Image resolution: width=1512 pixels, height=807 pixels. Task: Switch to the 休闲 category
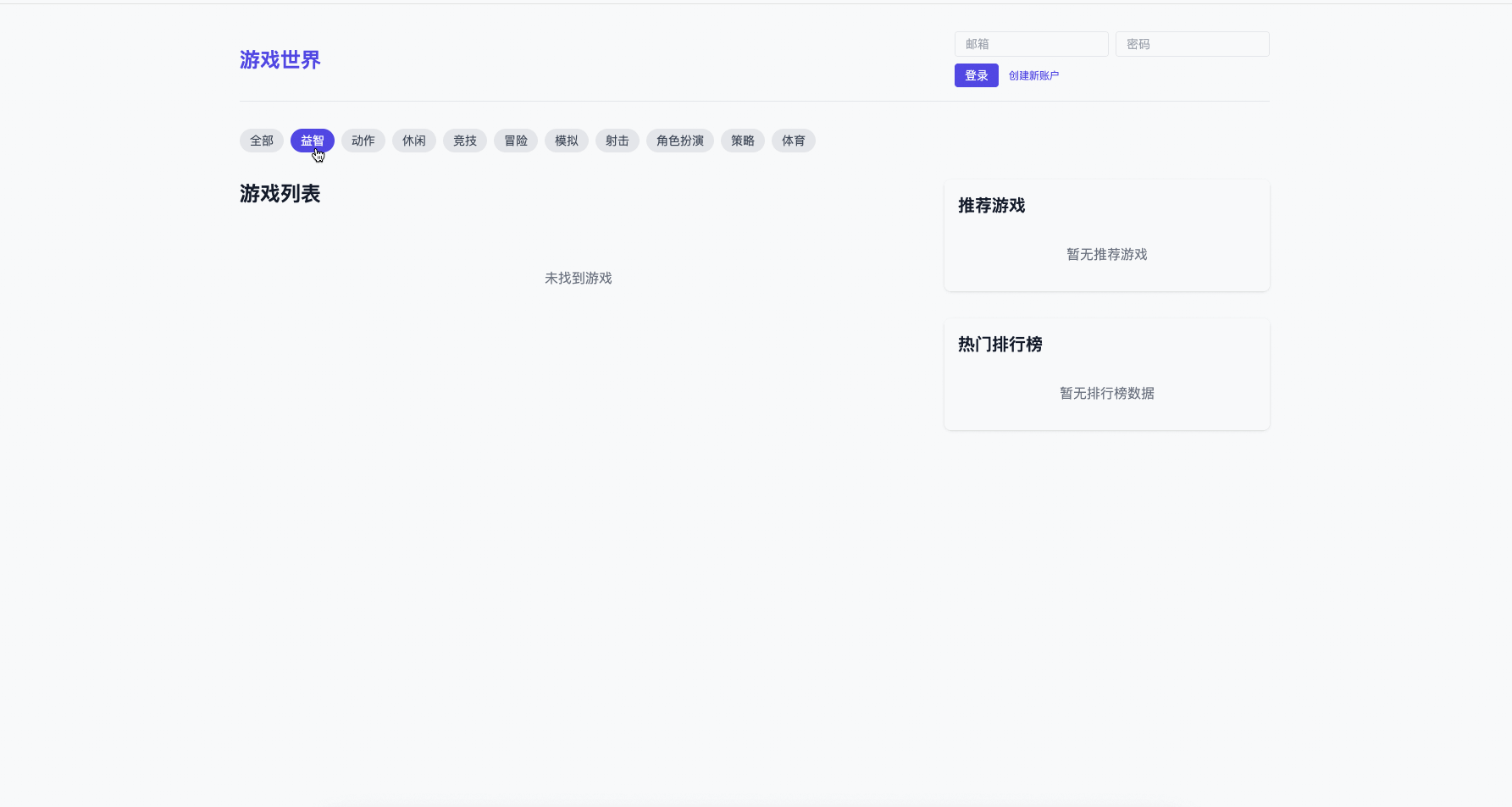[x=413, y=141]
